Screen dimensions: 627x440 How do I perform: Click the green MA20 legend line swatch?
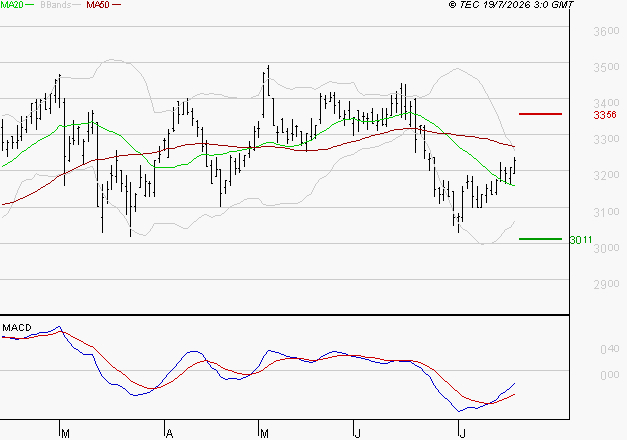tap(30, 4)
